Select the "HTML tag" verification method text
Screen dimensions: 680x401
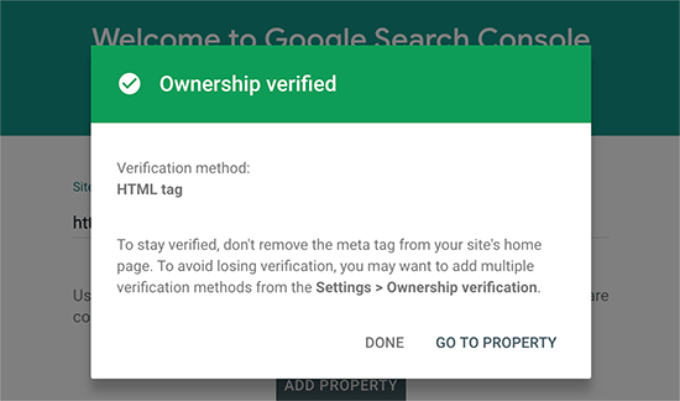148,189
